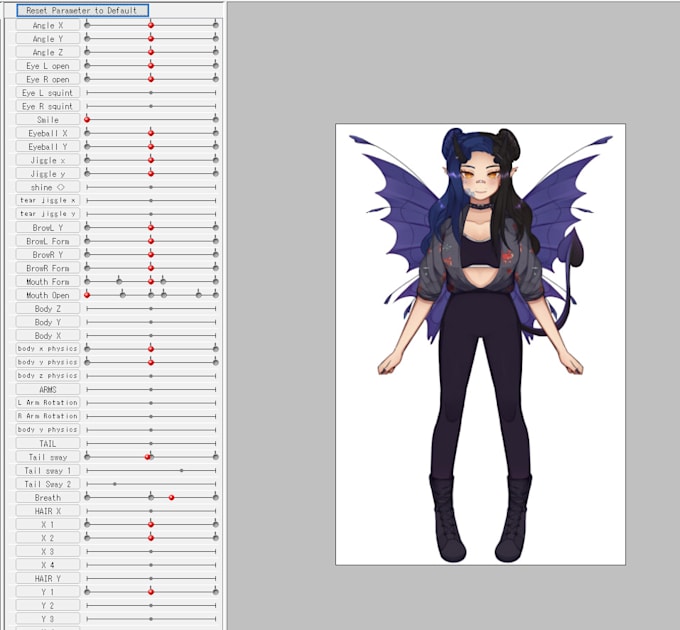Viewport: 680px width, 630px height.
Task: Select the Y 2 parameter label
Action: pyautogui.click(x=48, y=605)
